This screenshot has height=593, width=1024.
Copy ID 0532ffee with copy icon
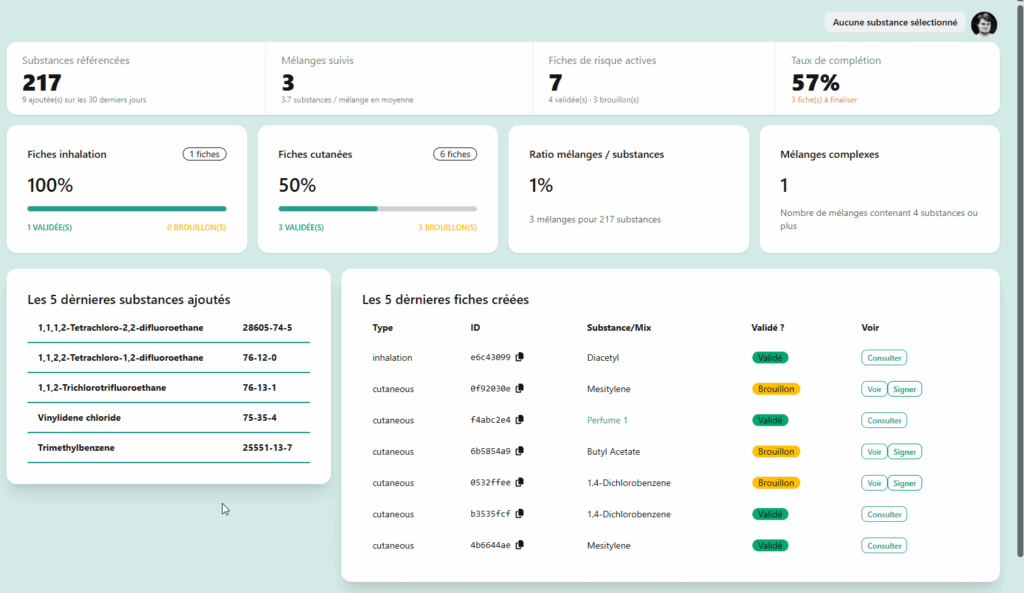(520, 483)
